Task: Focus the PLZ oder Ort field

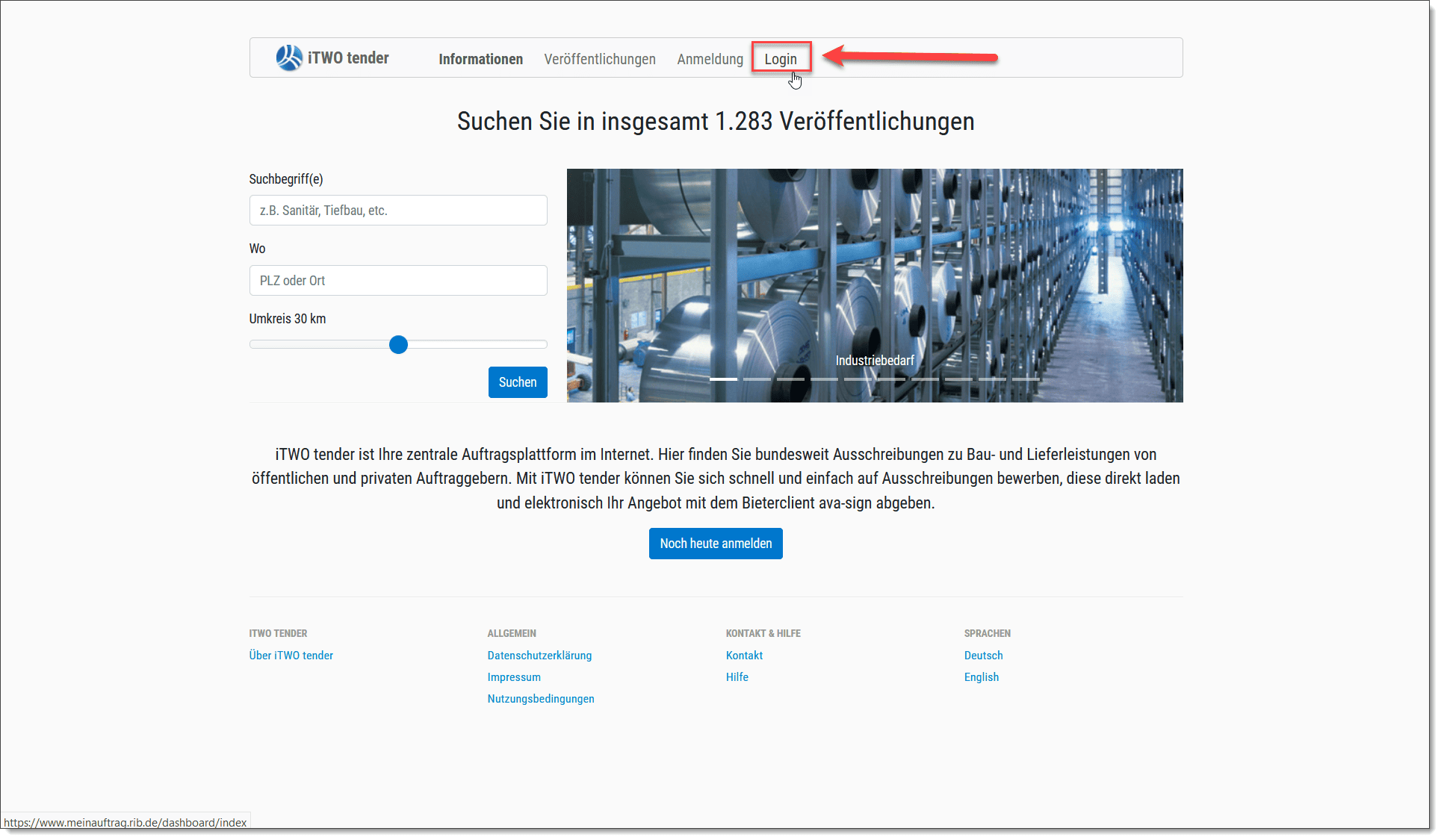Action: (398, 281)
